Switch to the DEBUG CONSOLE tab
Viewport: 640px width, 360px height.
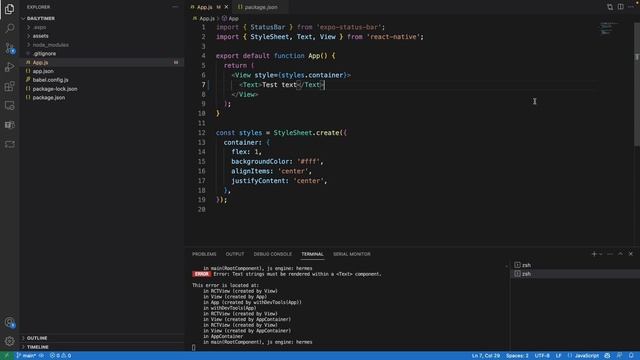click(x=273, y=254)
